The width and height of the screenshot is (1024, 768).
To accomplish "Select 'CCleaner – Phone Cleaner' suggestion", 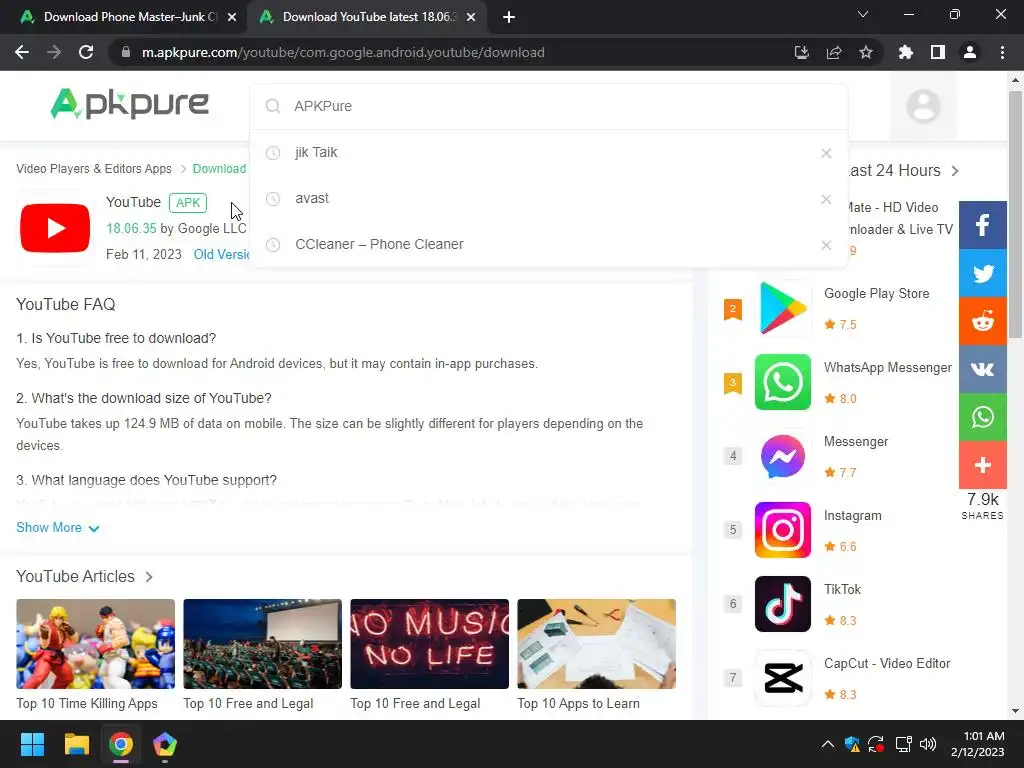I will click(549, 244).
